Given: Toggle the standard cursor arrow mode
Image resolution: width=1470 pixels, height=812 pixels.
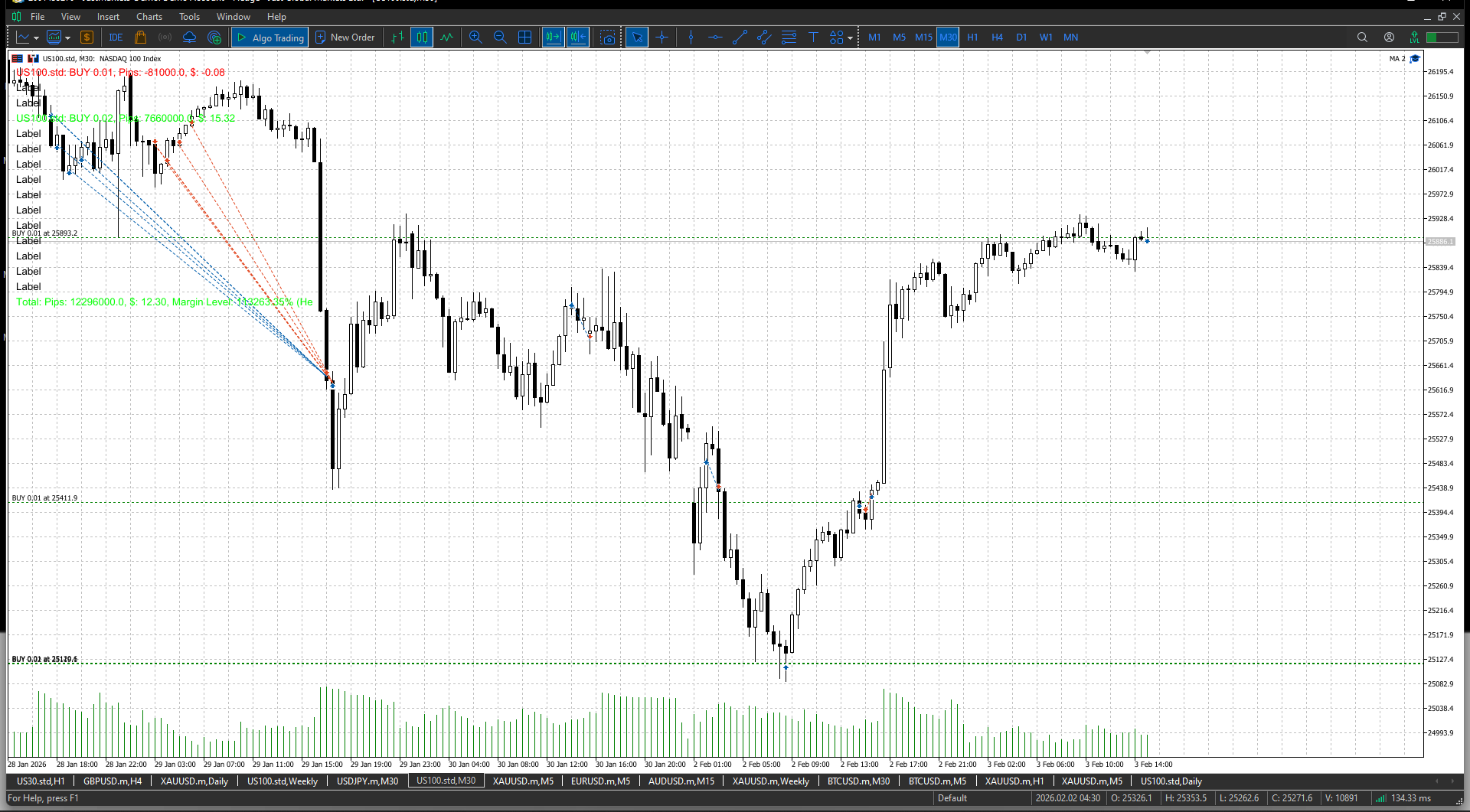Looking at the screenshot, I should click(636, 38).
